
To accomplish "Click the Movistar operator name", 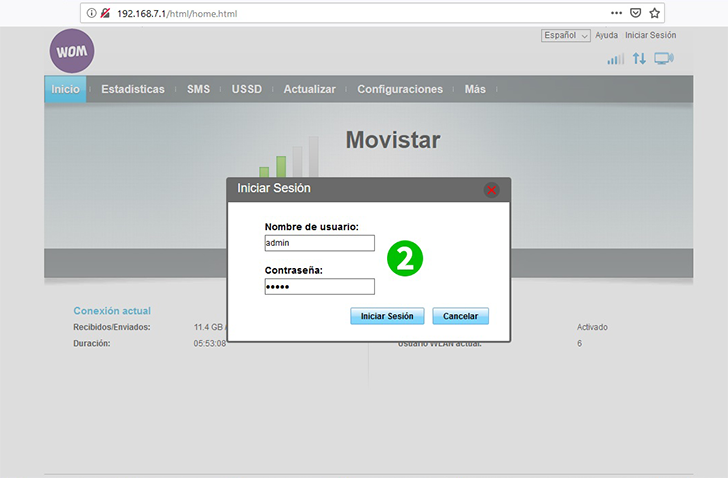I will (x=393, y=140).
